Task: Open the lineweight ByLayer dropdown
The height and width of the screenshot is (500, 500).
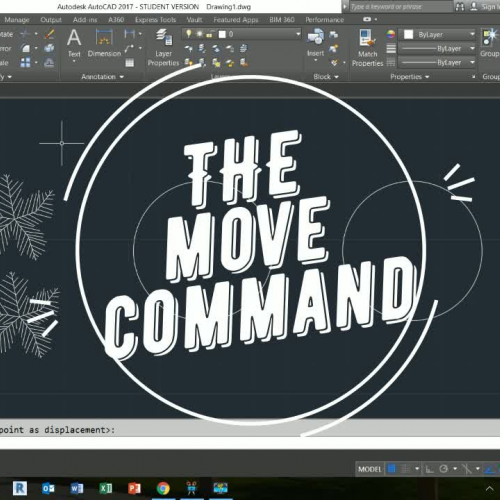Action: [472, 48]
